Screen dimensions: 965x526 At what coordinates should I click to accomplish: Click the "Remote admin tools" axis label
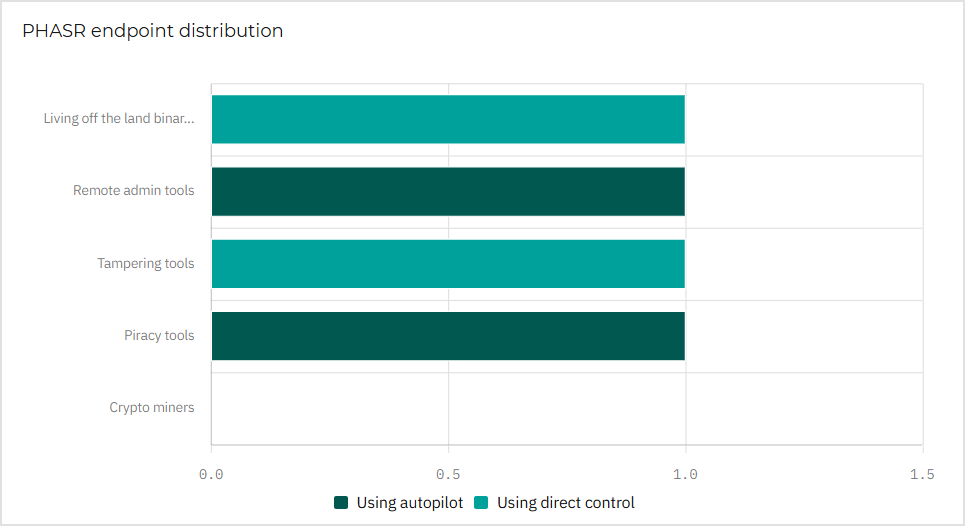coord(134,191)
